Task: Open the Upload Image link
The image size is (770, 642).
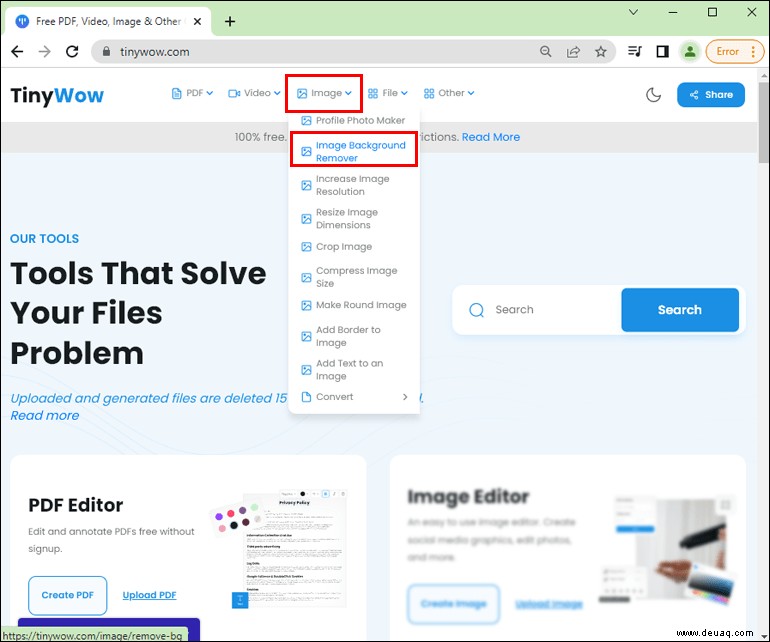Action: [x=549, y=604]
